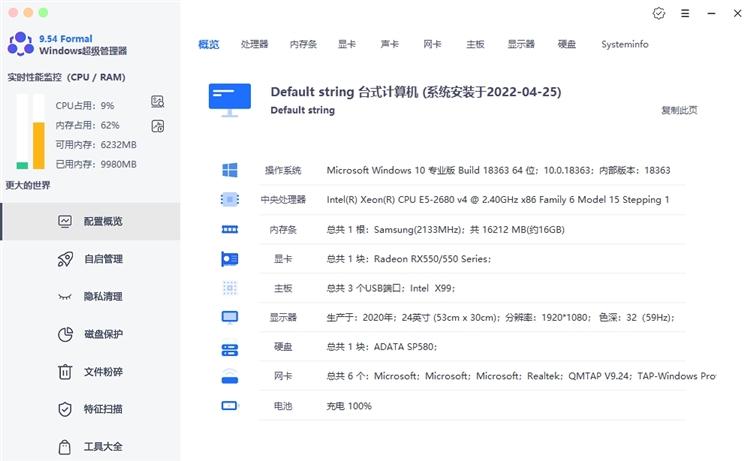Click the battery icon beside 电池
Image resolution: width=750 pixels, height=461 pixels.
click(x=230, y=406)
